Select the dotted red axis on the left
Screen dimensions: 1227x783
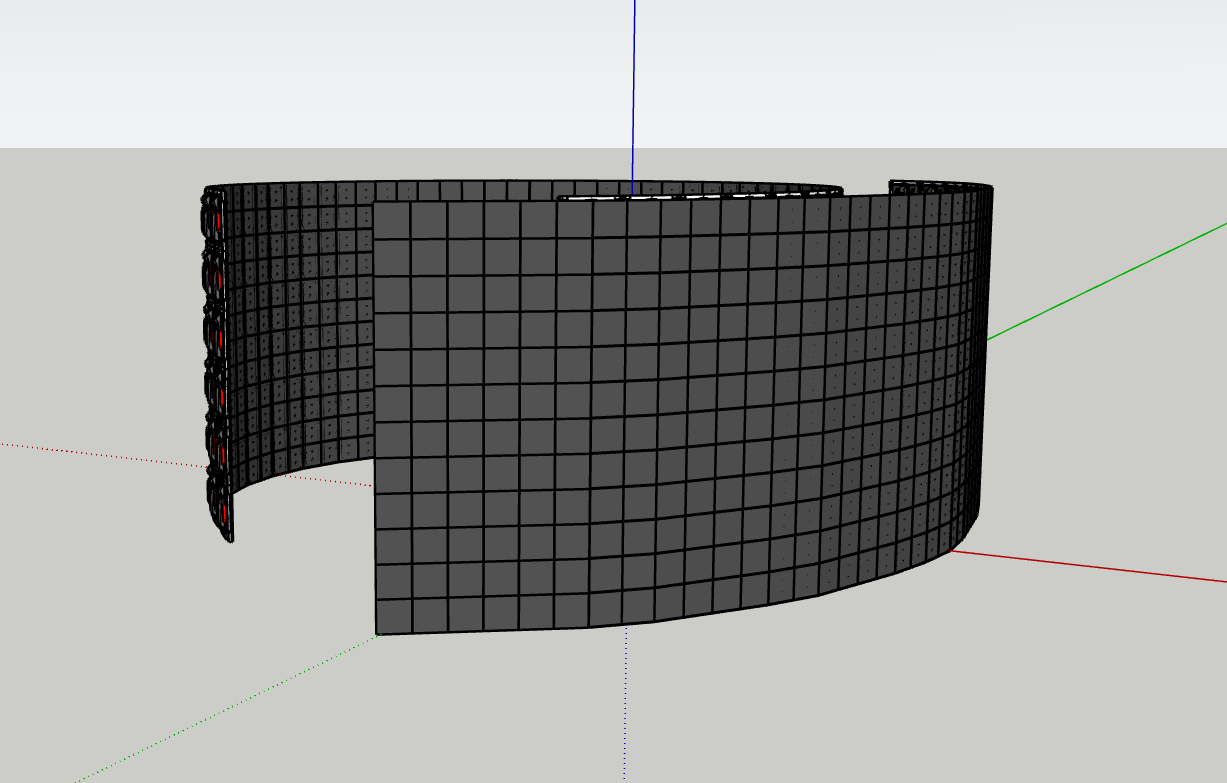point(100,453)
